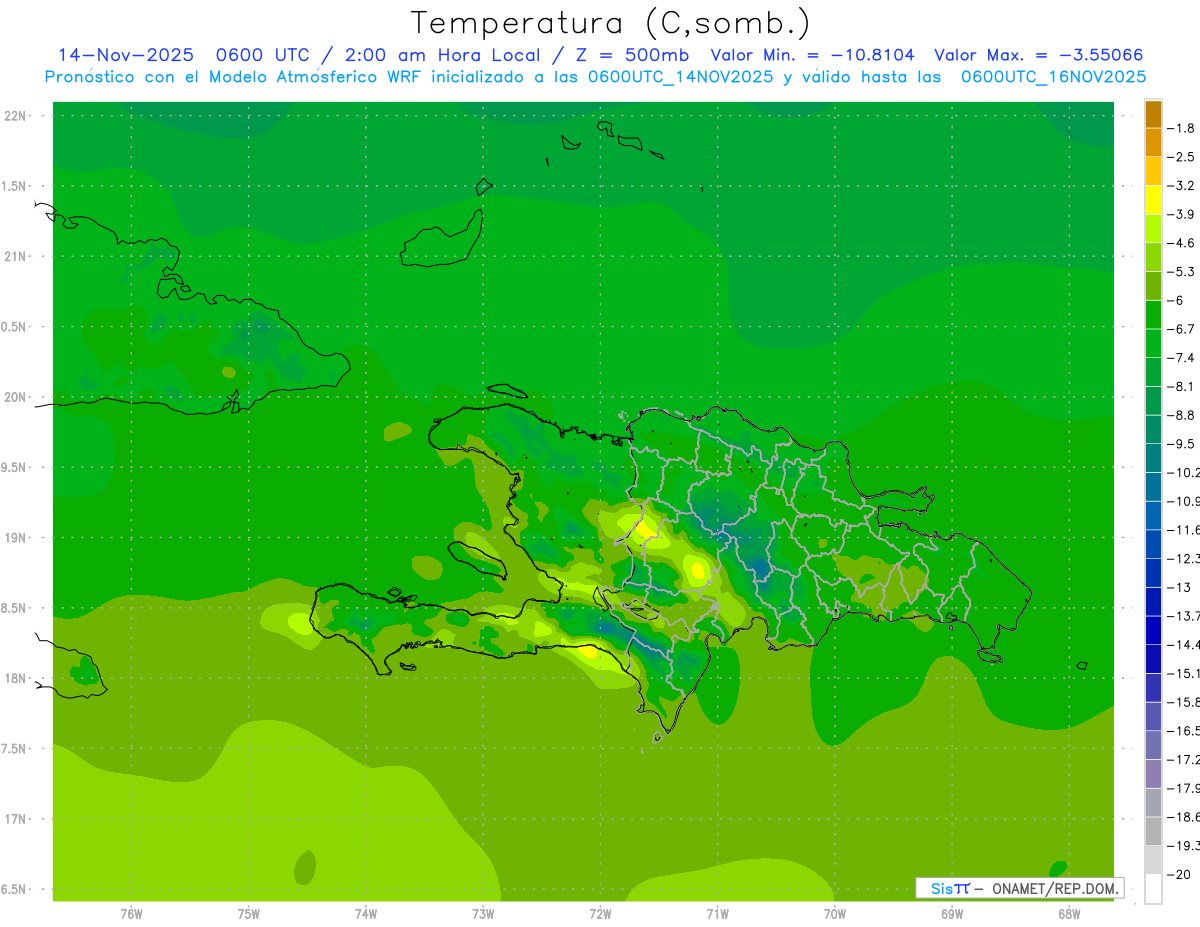Click the '-15.1' color scale label
Image resolution: width=1200 pixels, height=927 pixels.
click(x=1185, y=673)
